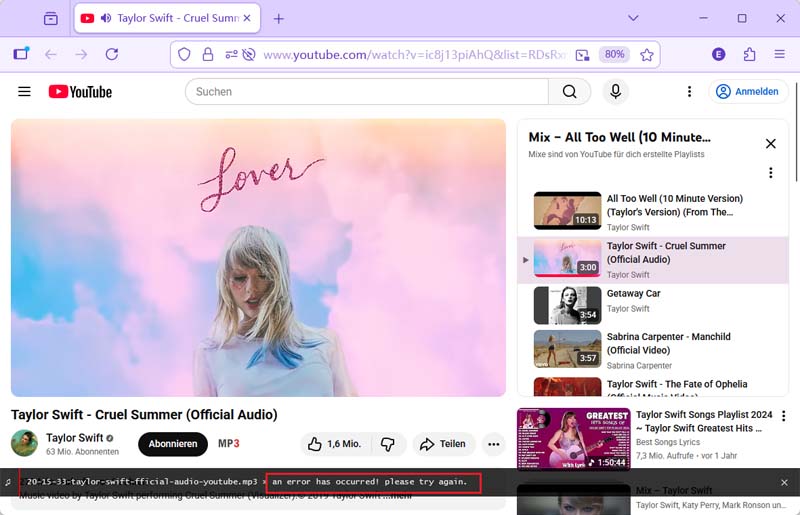Focus the Suchen search field
This screenshot has height=515, width=800.
pyautogui.click(x=366, y=92)
